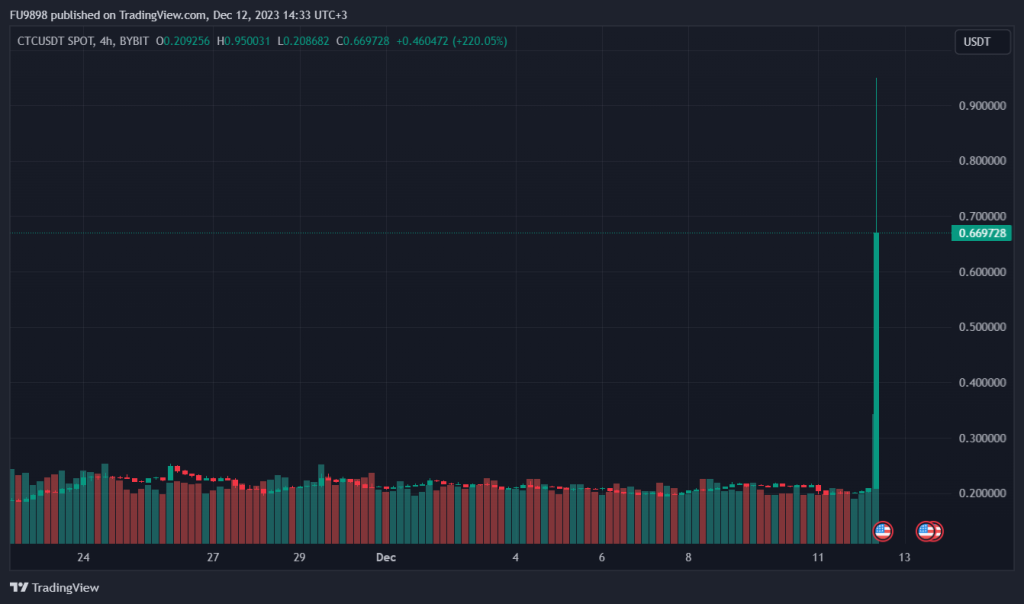1024x604 pixels.
Task: Click the 24 date label on time axis
Action: pos(83,557)
